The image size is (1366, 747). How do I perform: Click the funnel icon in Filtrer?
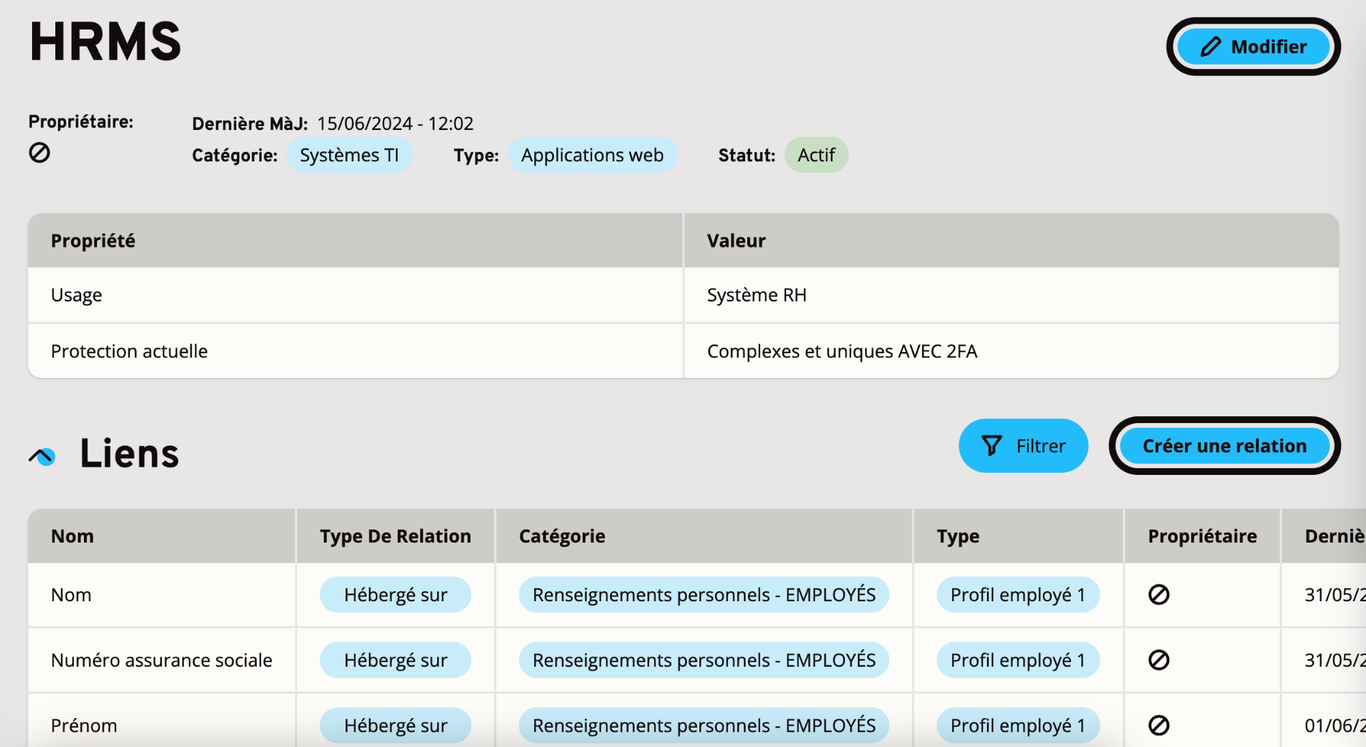(x=991, y=446)
